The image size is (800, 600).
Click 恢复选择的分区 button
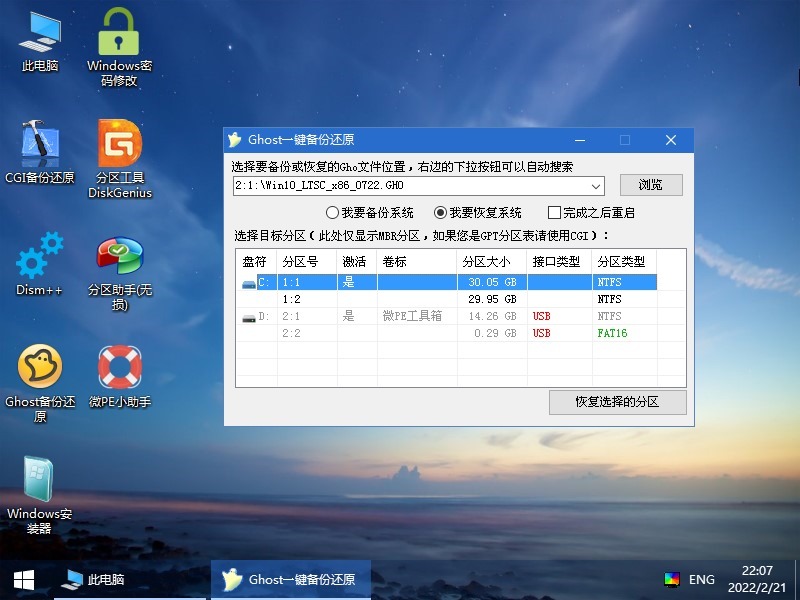617,402
